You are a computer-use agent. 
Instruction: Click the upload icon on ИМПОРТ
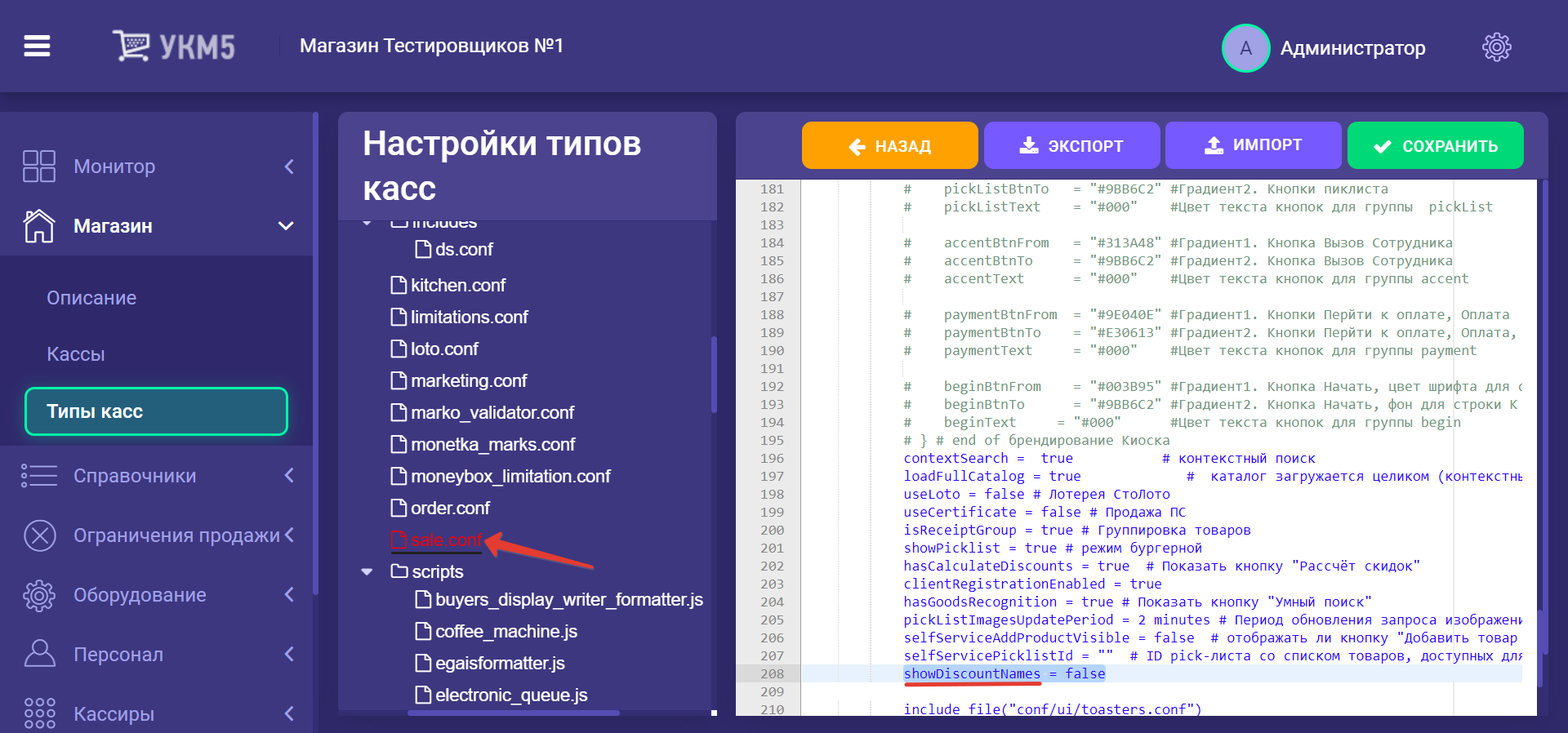click(x=1214, y=145)
